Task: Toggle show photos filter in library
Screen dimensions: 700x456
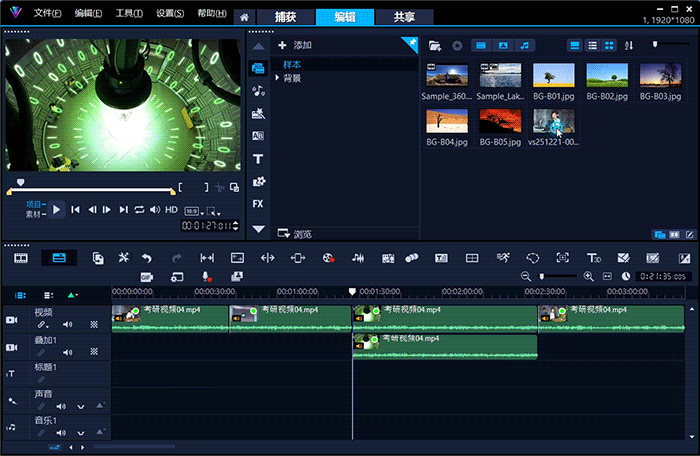Action: [x=503, y=45]
